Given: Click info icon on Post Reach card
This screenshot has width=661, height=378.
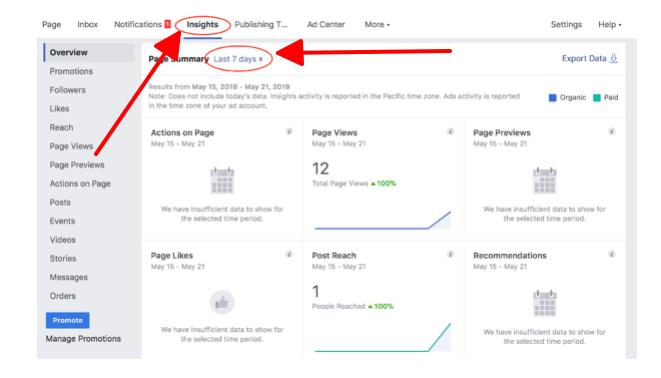Looking at the screenshot, I should pos(450,254).
